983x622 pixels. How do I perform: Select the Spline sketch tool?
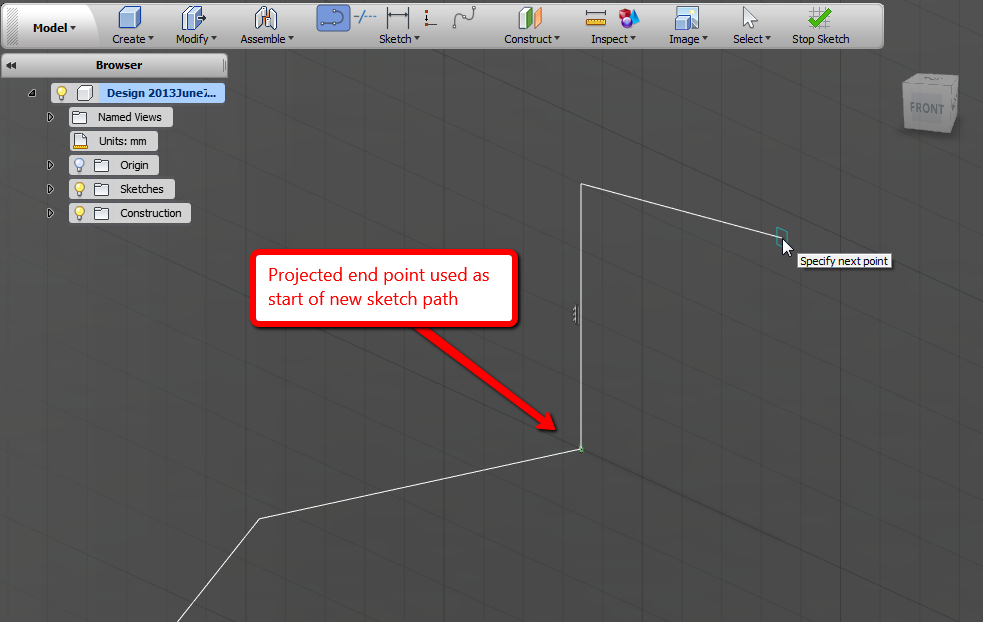[x=464, y=18]
